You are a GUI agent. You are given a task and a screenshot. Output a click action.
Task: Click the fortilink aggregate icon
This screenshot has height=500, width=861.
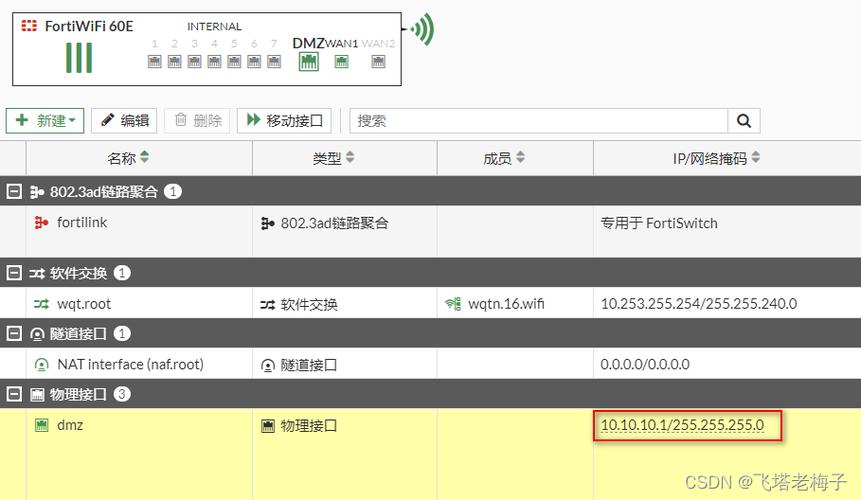41,222
